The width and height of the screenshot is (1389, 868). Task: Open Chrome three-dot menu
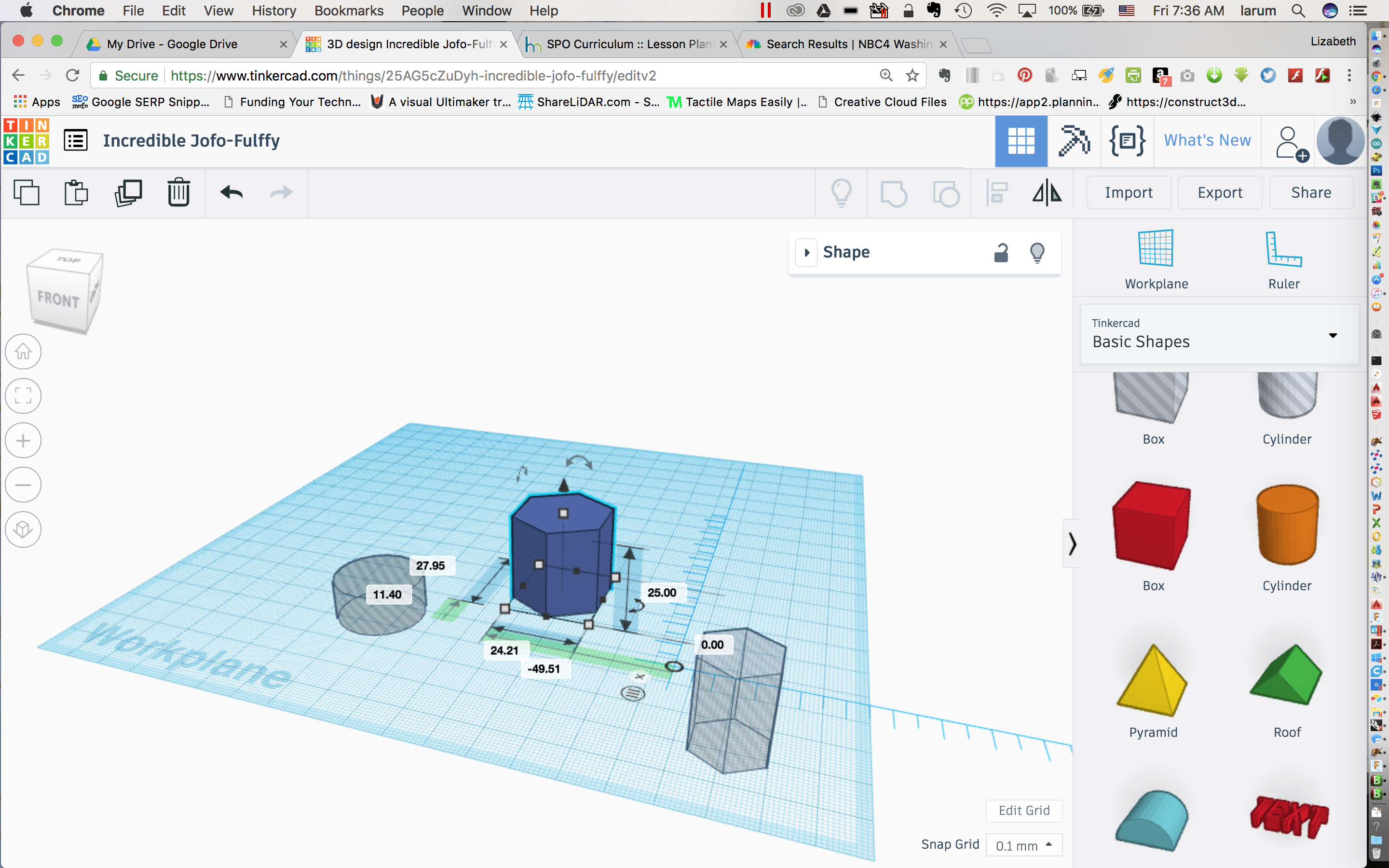[1349, 75]
